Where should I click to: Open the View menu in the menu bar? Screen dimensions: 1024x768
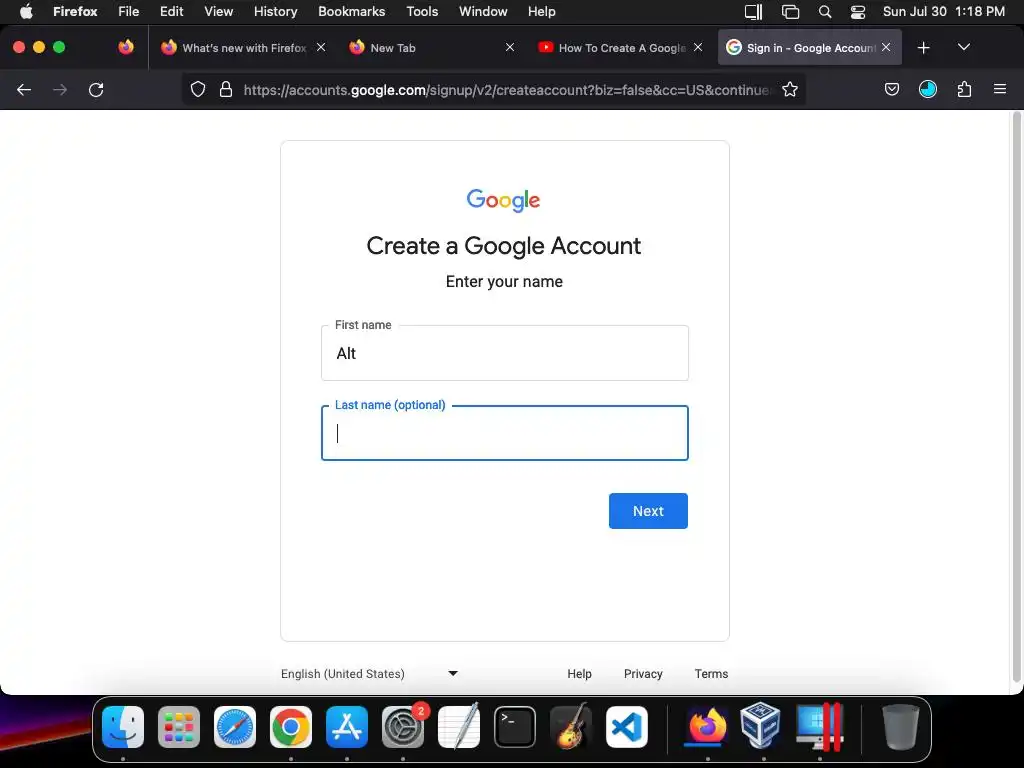click(x=218, y=11)
